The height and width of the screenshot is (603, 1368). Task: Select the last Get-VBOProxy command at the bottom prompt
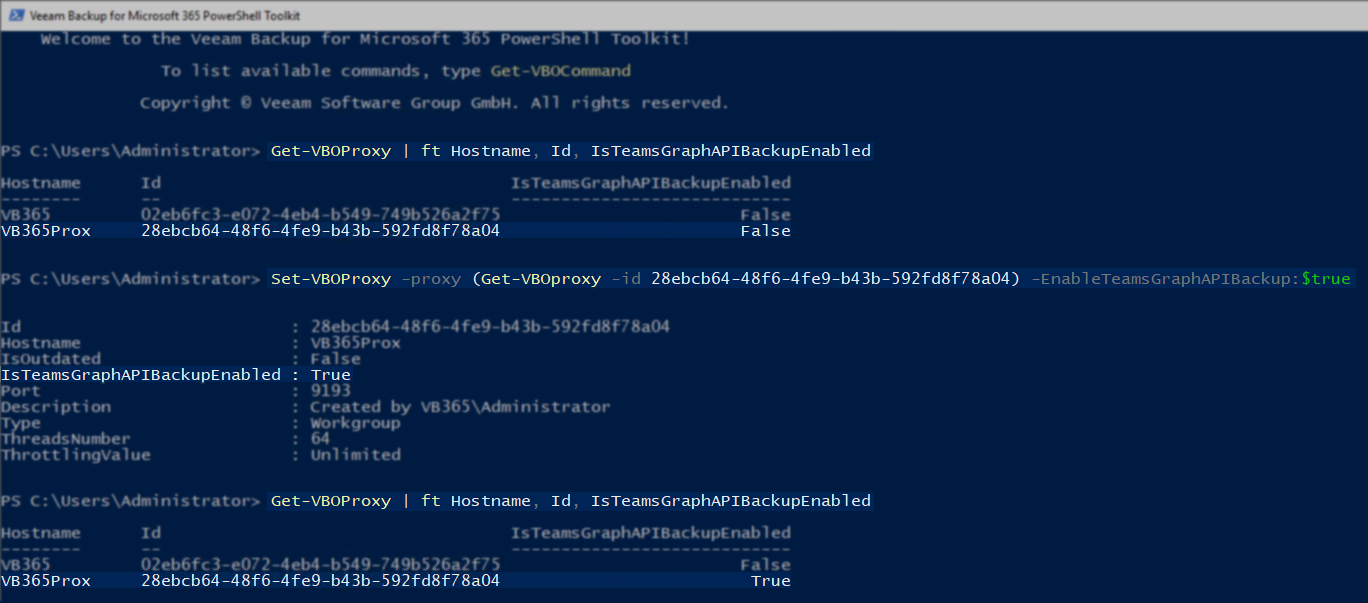pos(571,501)
